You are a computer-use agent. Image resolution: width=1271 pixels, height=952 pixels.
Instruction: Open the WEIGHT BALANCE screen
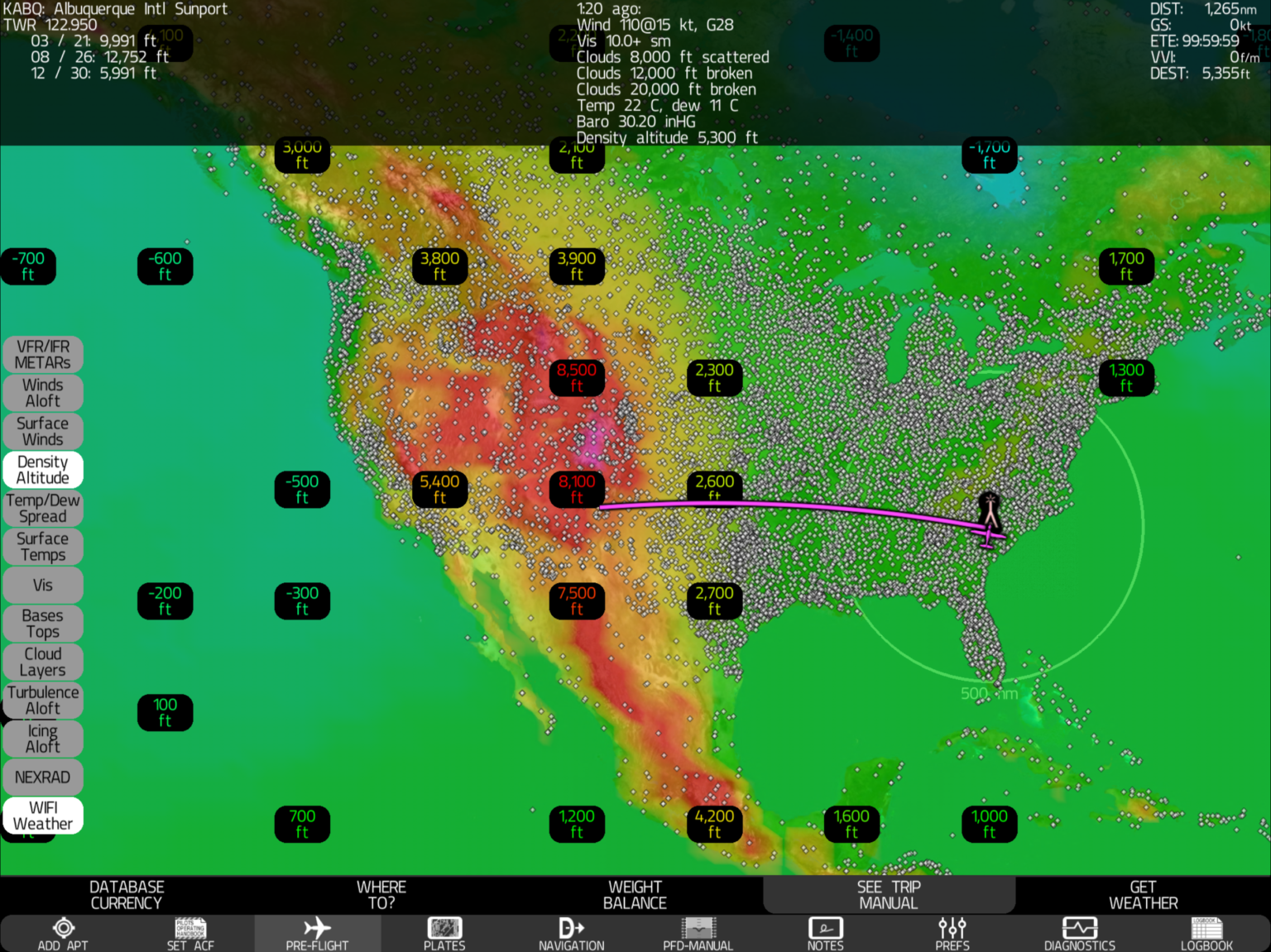(x=635, y=894)
